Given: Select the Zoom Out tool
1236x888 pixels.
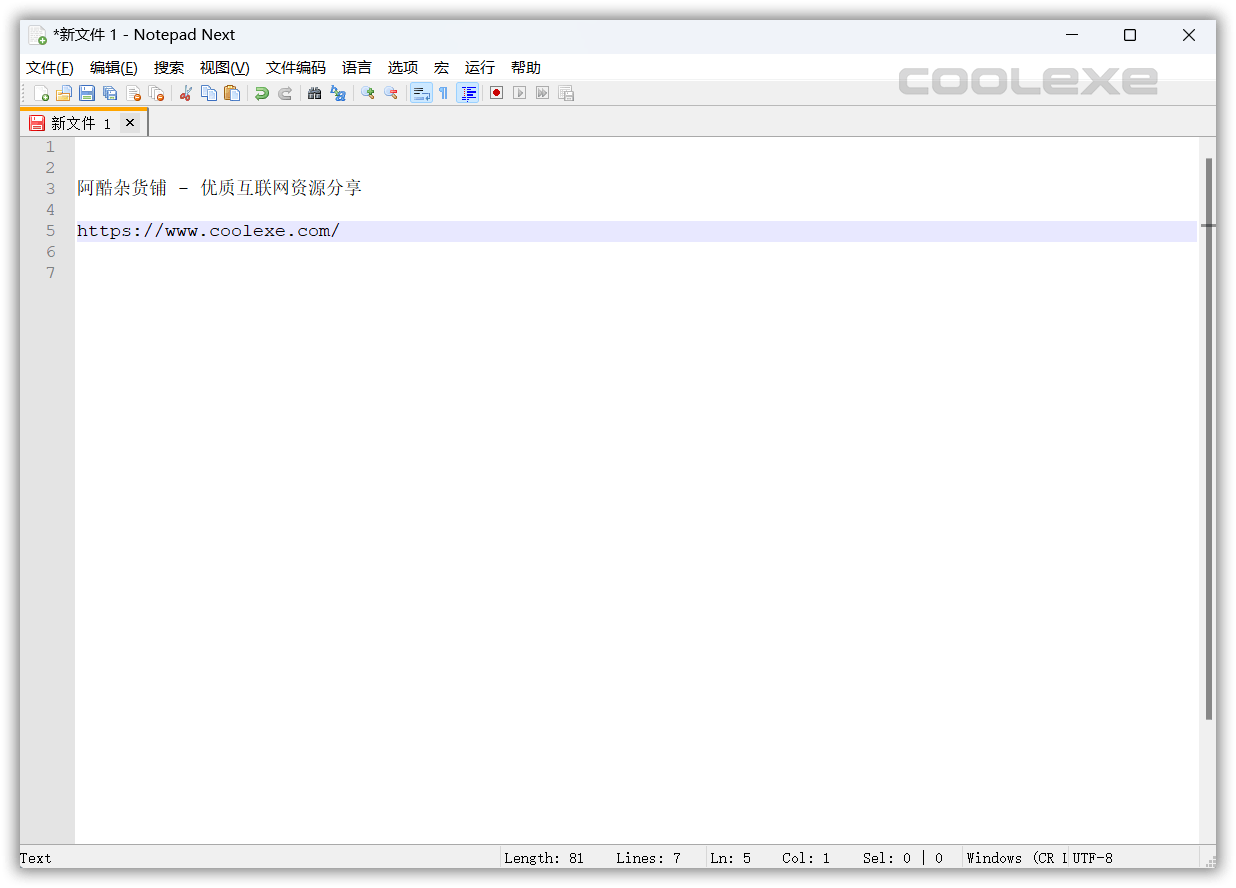Looking at the screenshot, I should [391, 93].
